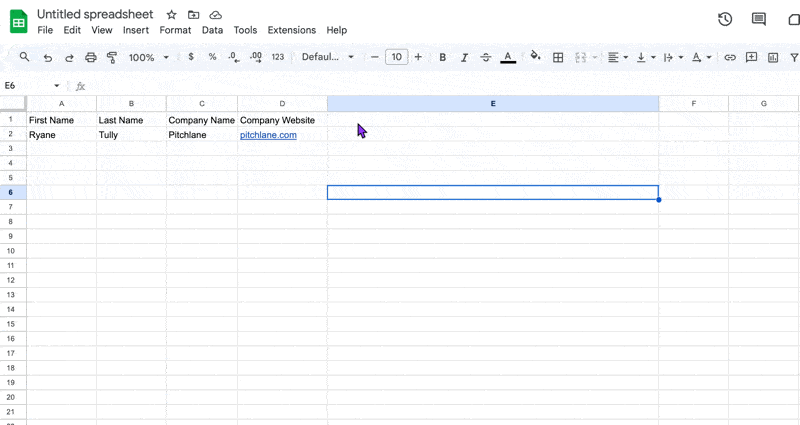
Task: Expand the Name box dropdown arrow
Action: (x=57, y=86)
